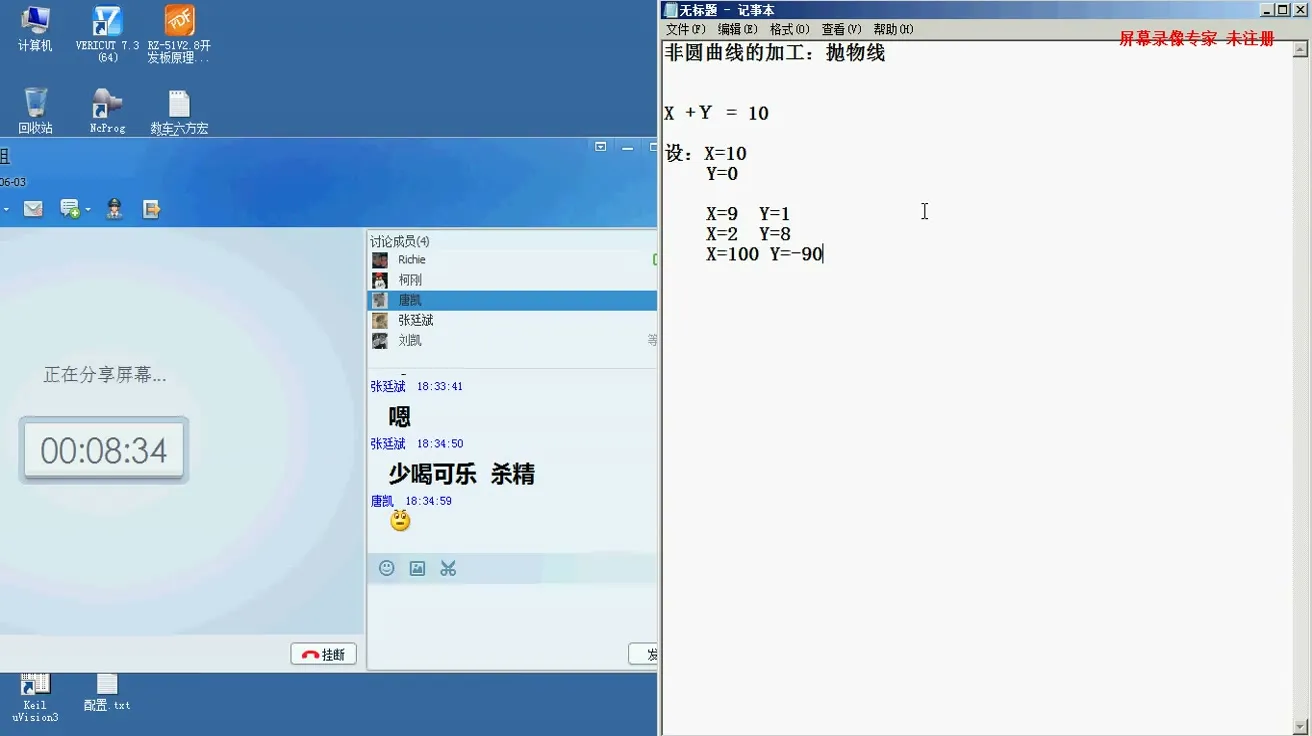Open the 查看 menu in Notepad
The image size is (1312, 736).
[840, 29]
